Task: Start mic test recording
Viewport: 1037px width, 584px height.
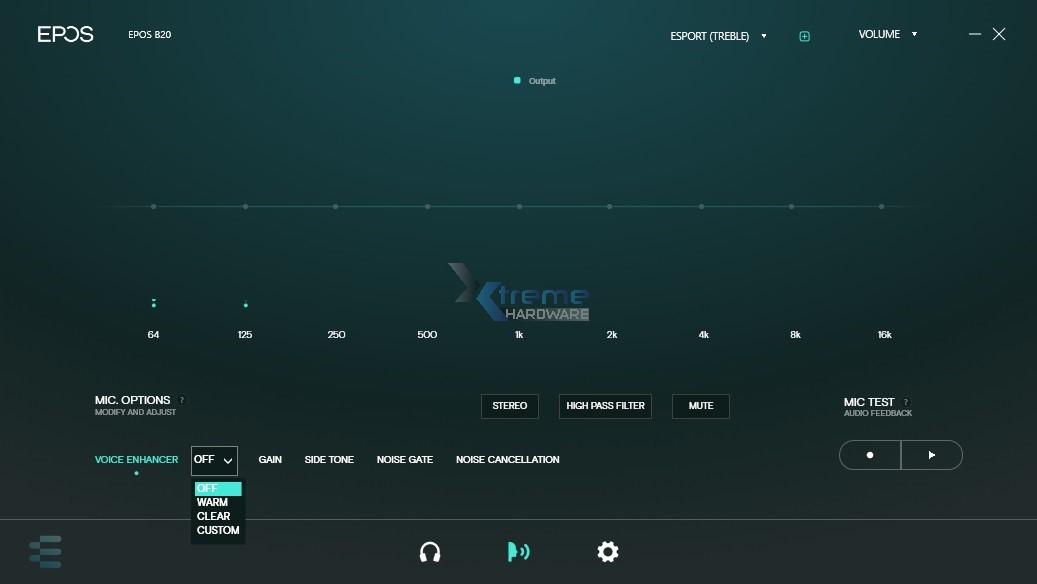Action: pos(870,455)
